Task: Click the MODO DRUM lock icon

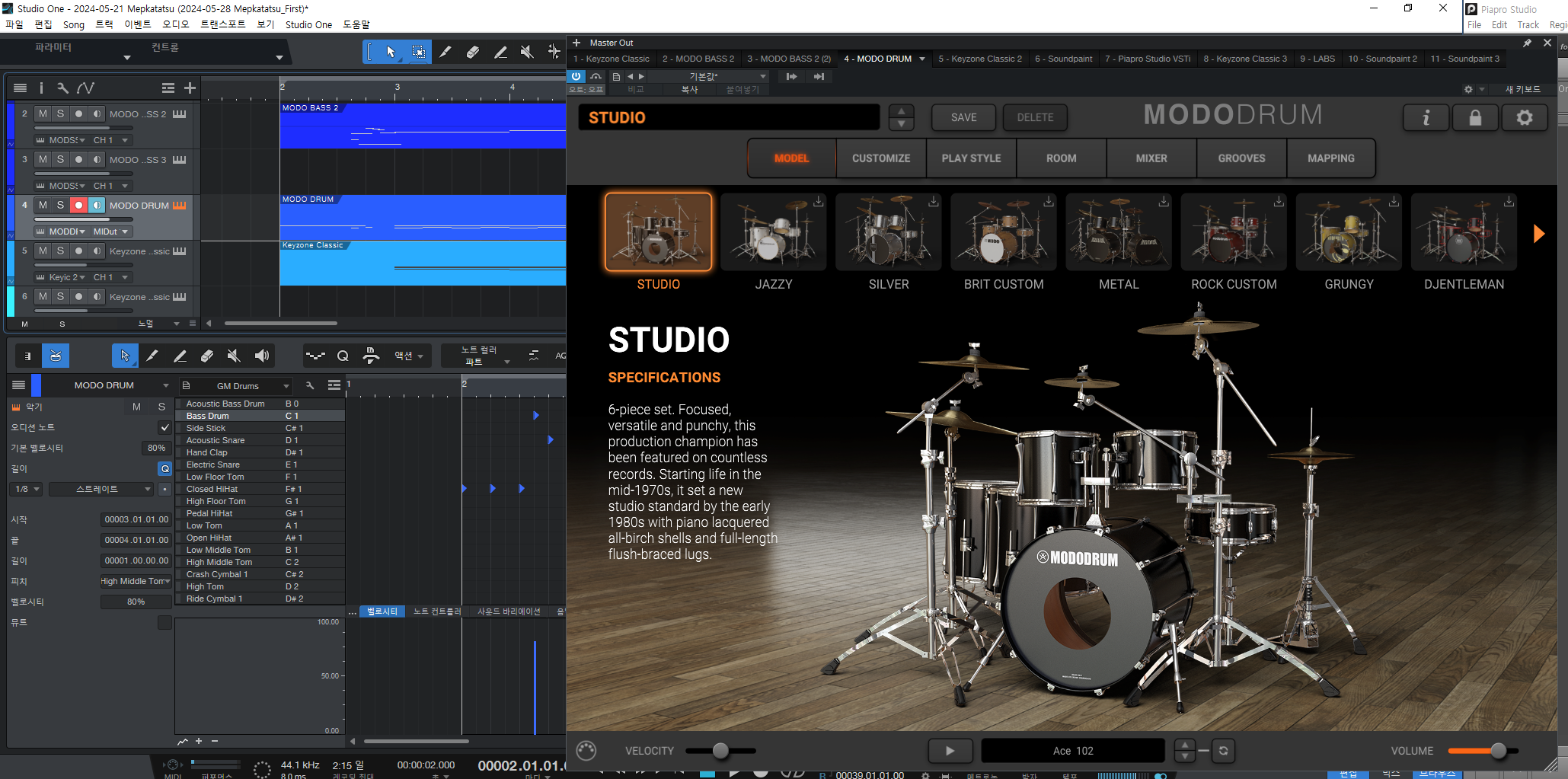Action: [1475, 117]
